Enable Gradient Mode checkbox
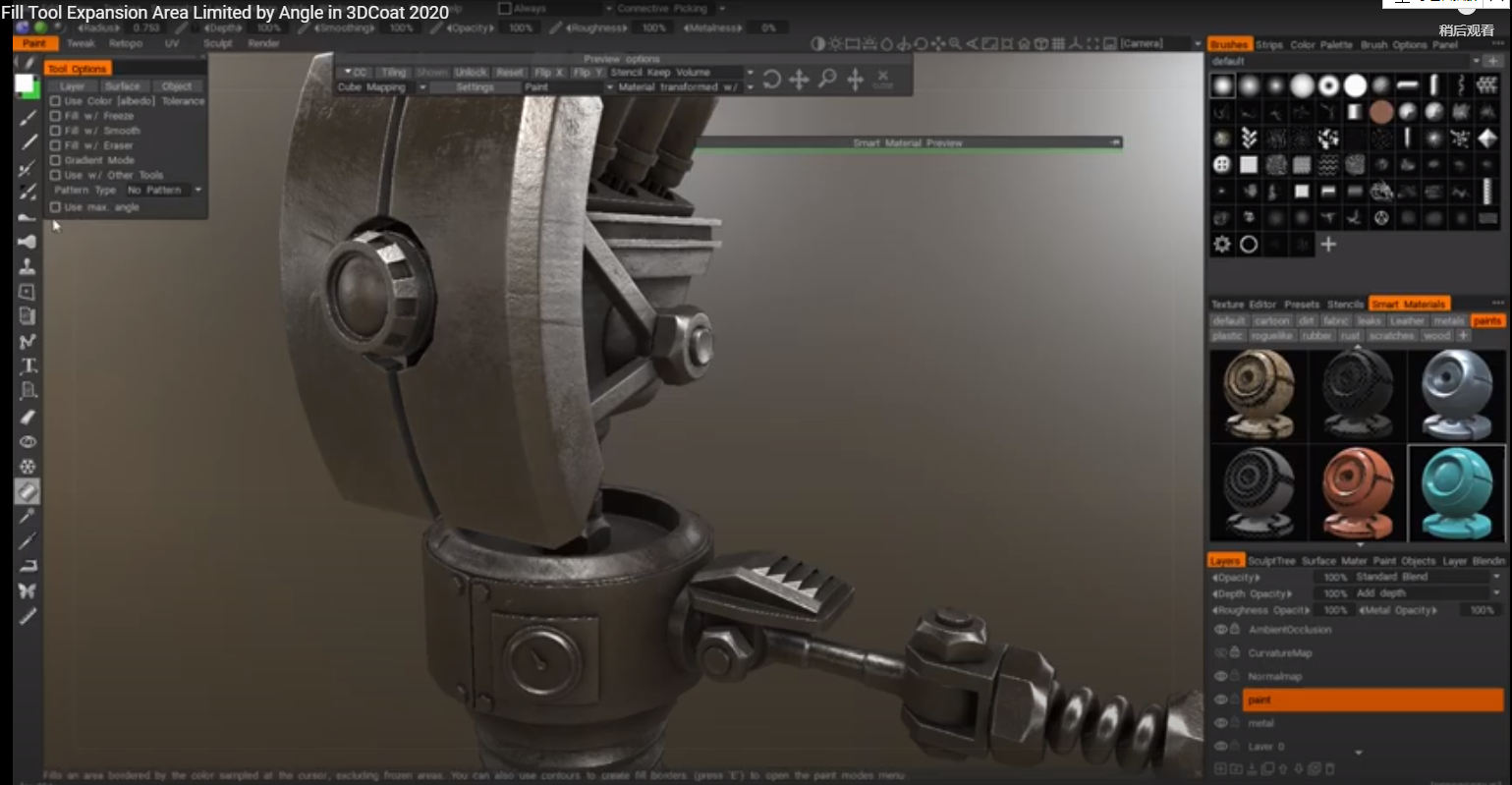This screenshot has height=785, width=1512. [56, 160]
